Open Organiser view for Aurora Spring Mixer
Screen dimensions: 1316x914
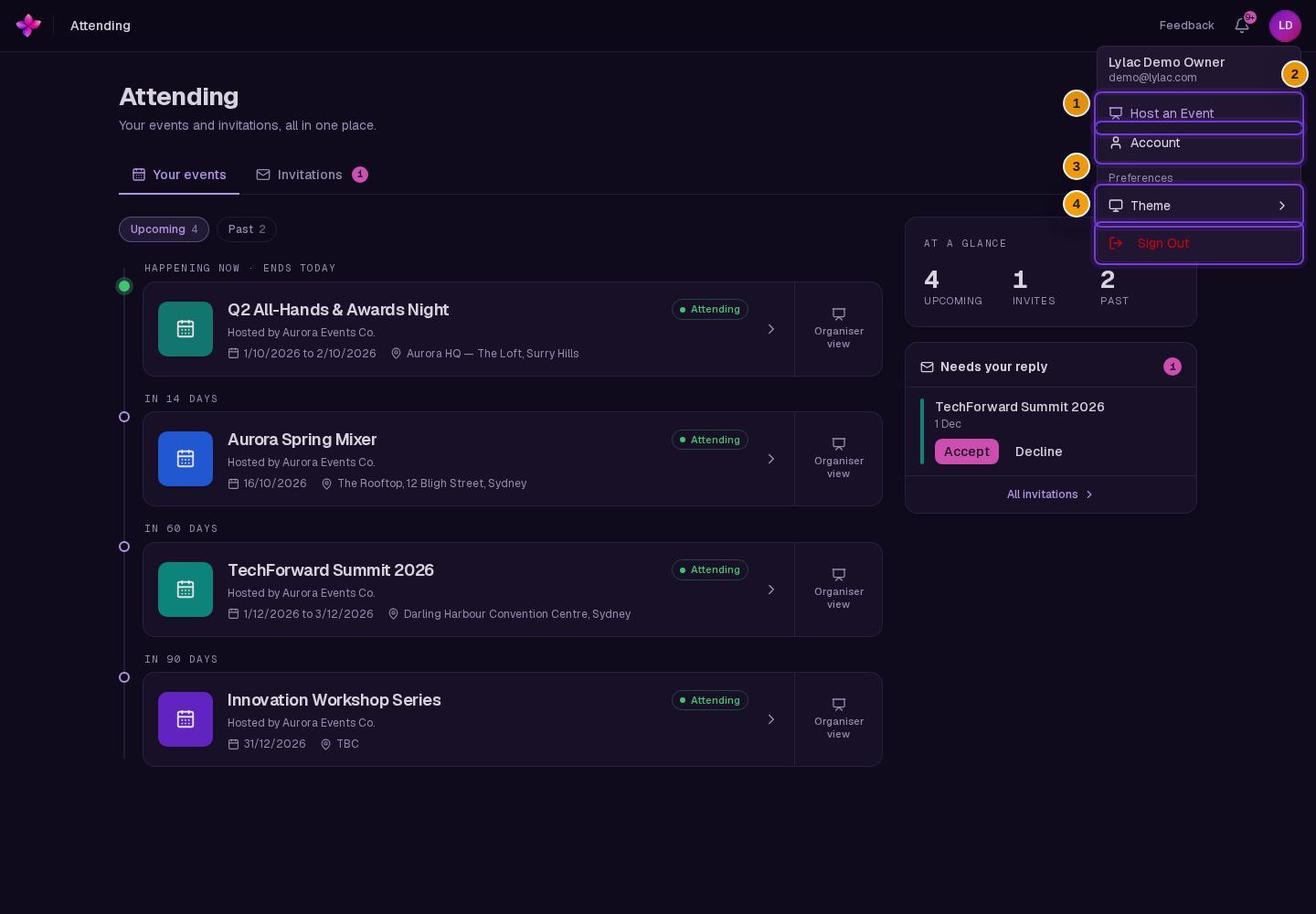click(x=838, y=459)
